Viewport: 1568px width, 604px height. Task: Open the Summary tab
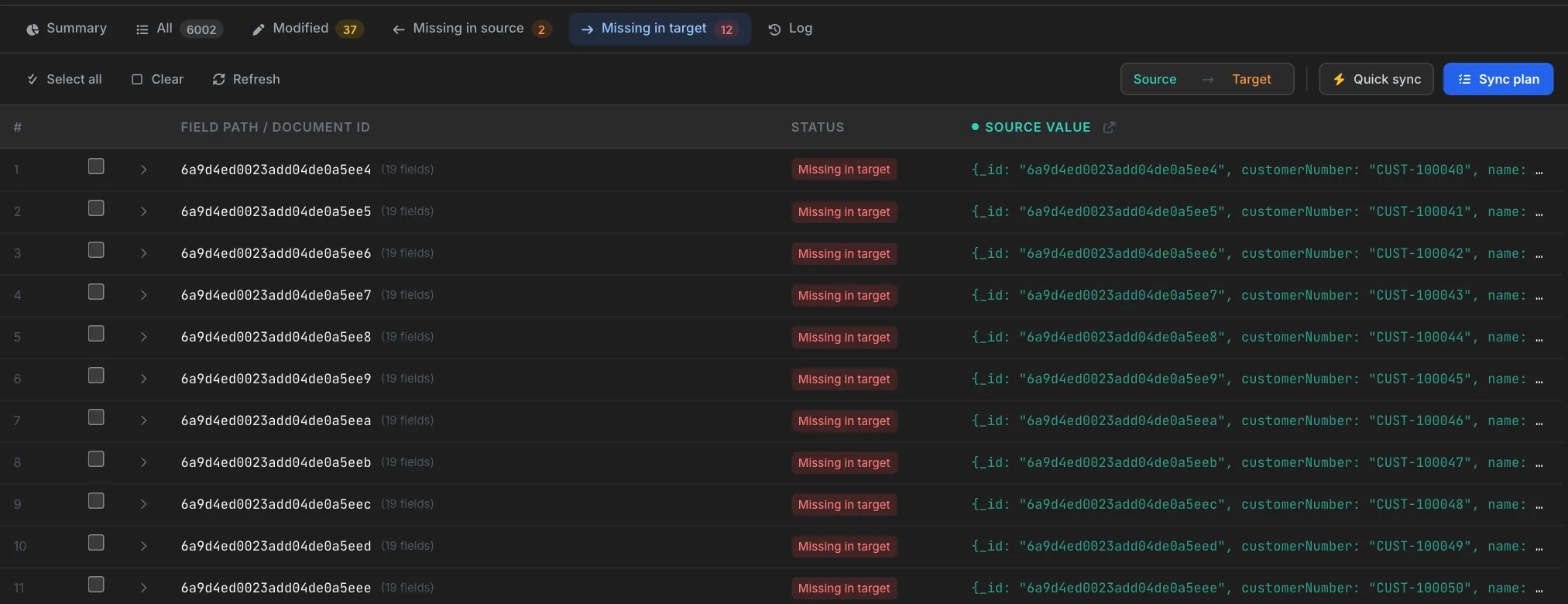[x=67, y=29]
